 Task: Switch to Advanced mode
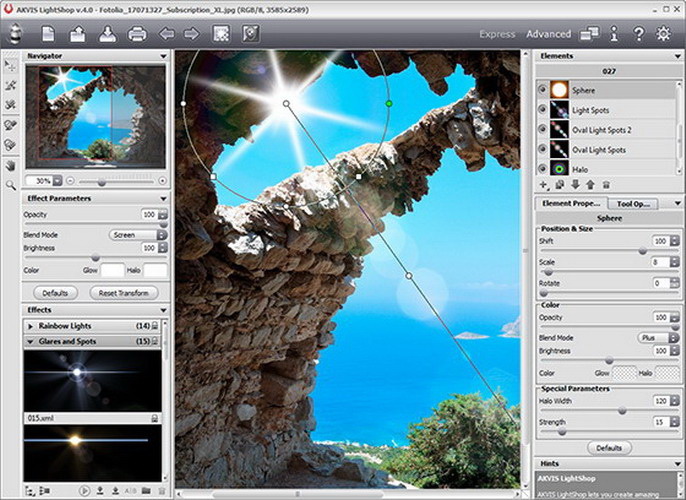(x=549, y=34)
